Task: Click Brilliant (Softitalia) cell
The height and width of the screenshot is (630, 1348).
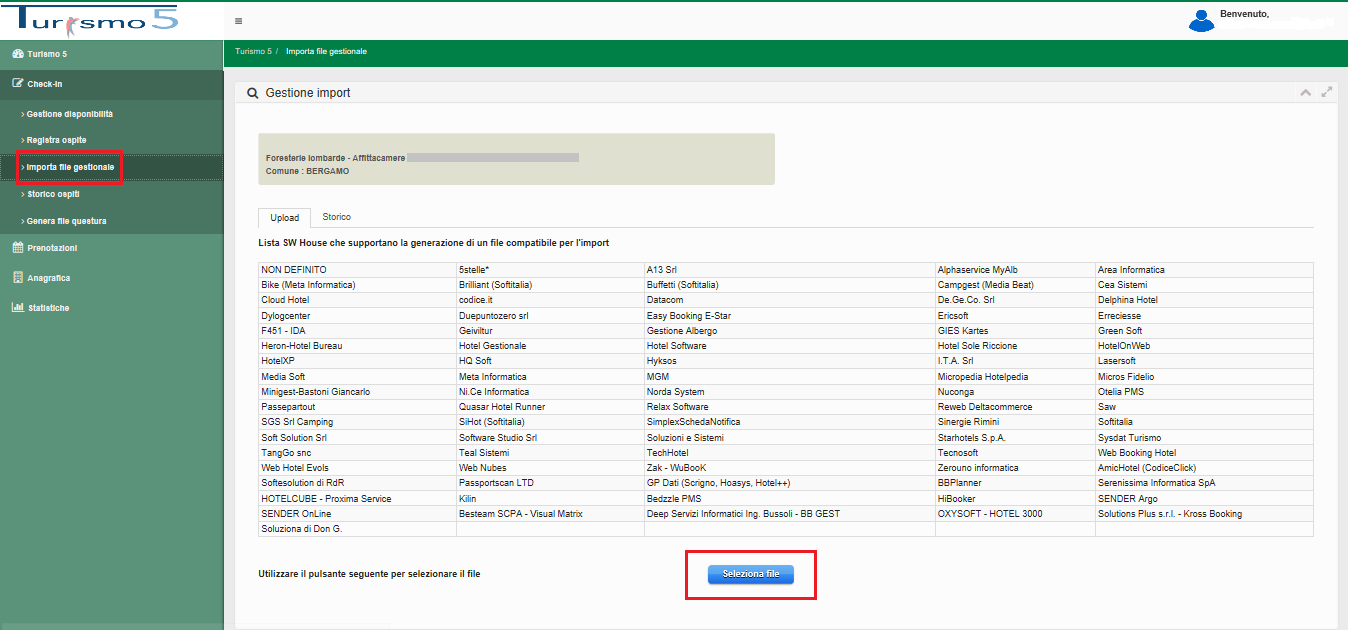Action: click(x=550, y=285)
